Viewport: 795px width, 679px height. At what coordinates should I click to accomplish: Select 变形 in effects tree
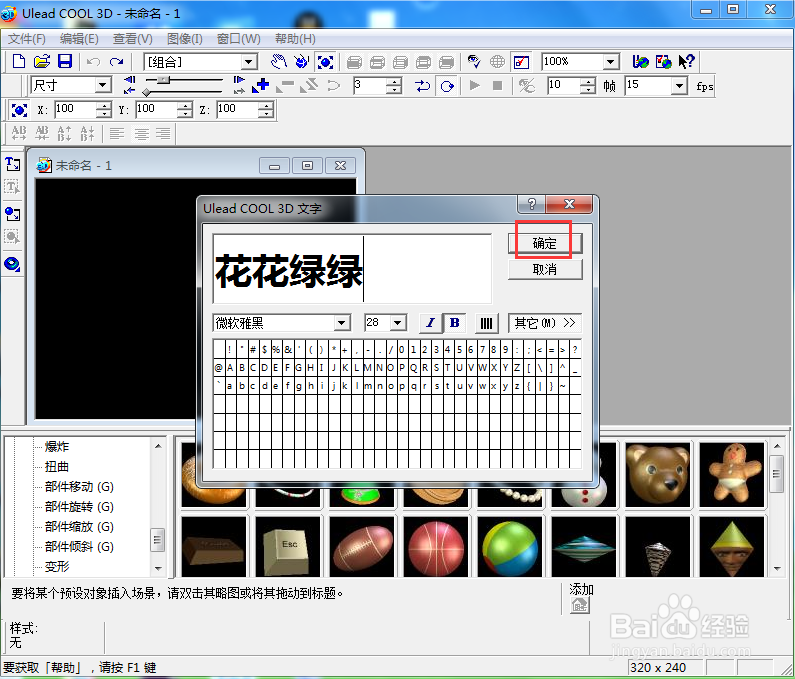point(57,566)
